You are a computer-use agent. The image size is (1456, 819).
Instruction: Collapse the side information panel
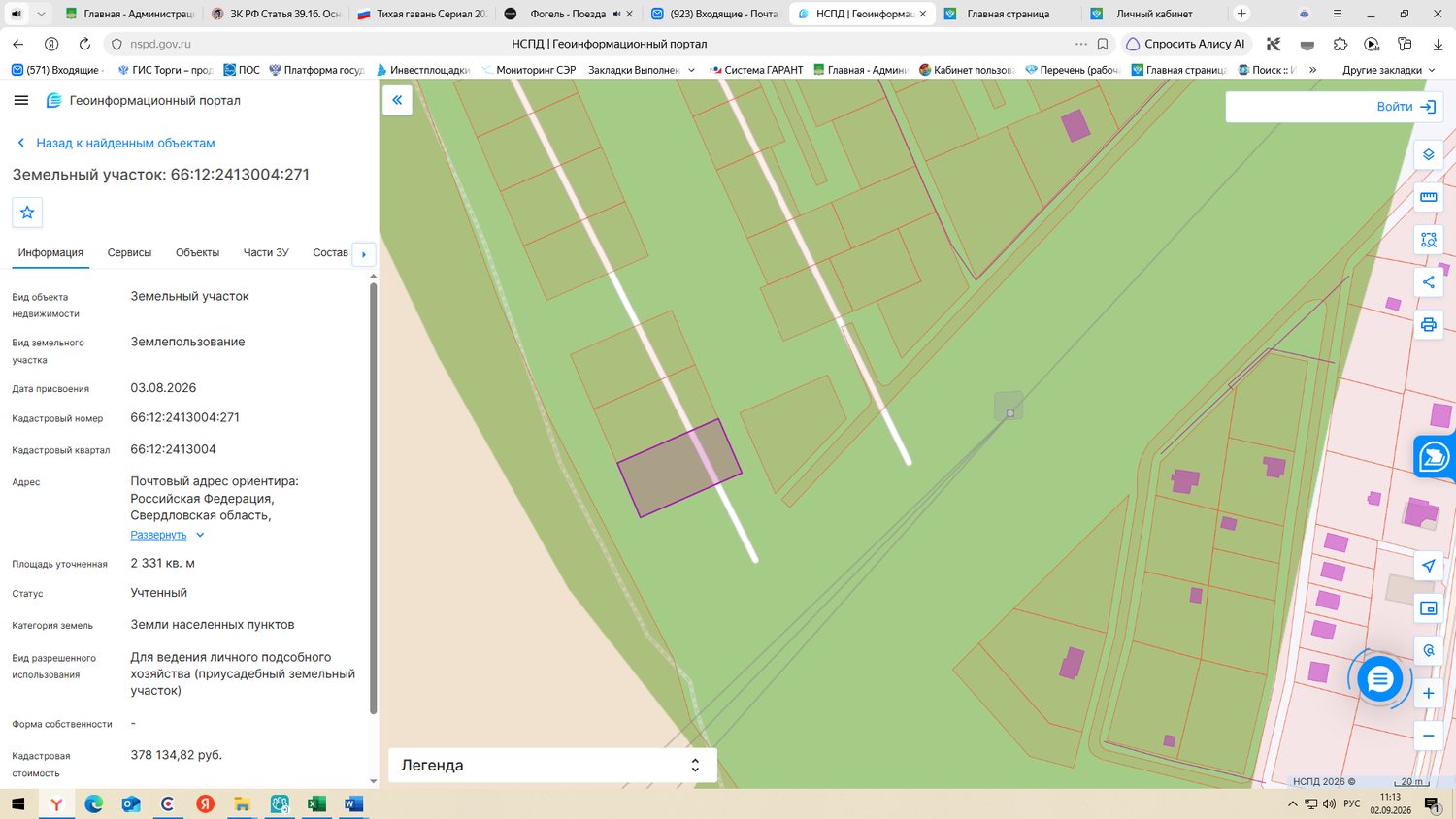point(397,100)
